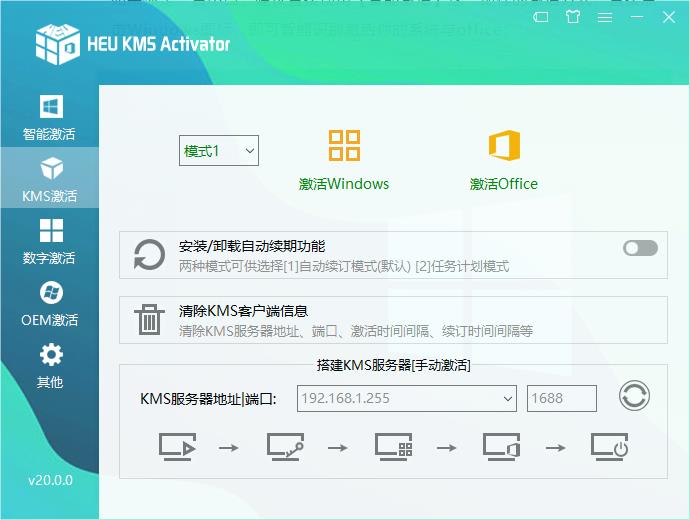The height and width of the screenshot is (520, 690).
Task: Minimize the HEU KMS Activator window
Action: (x=637, y=17)
